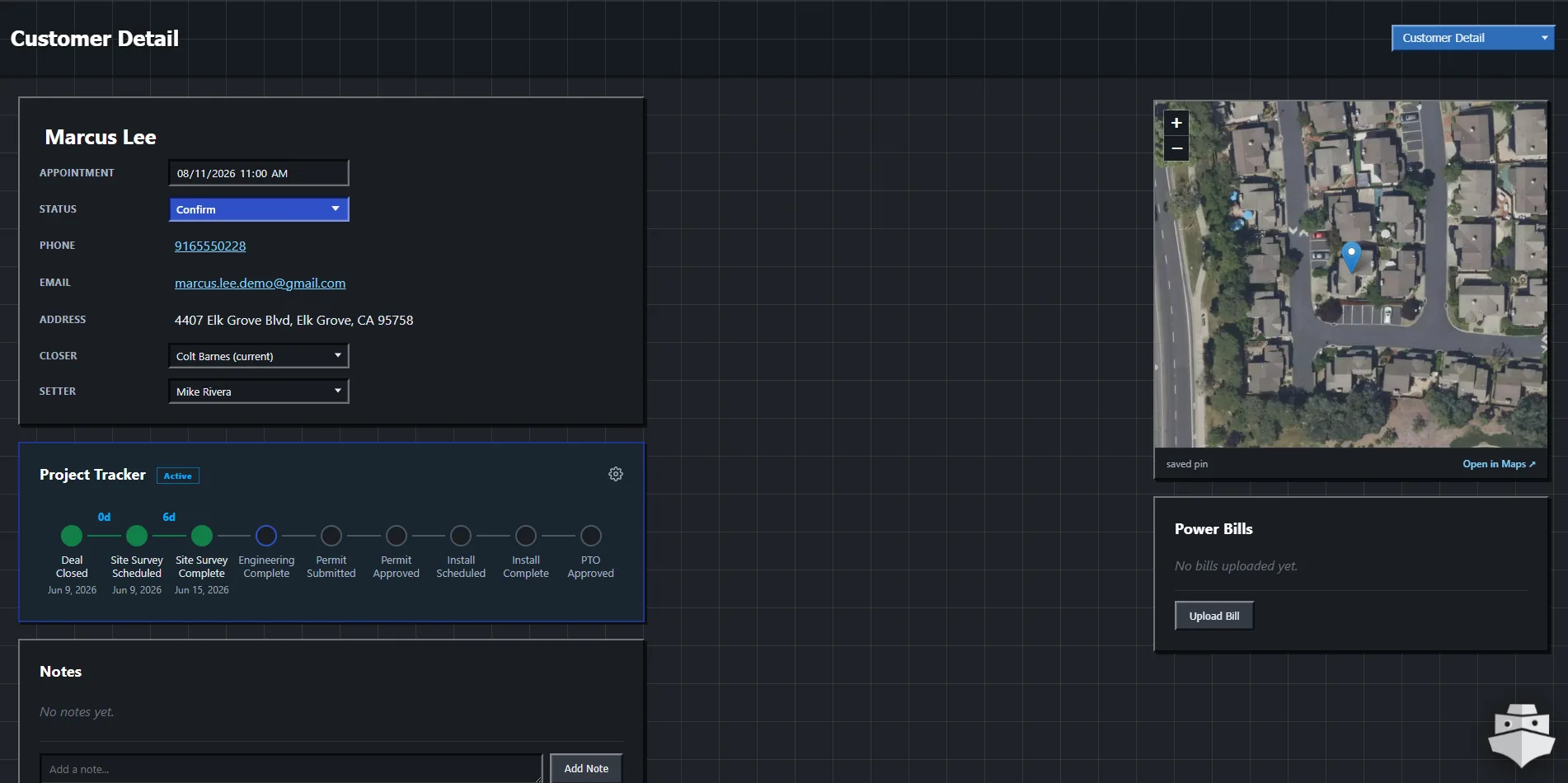Click the Active status badge

coord(178,476)
